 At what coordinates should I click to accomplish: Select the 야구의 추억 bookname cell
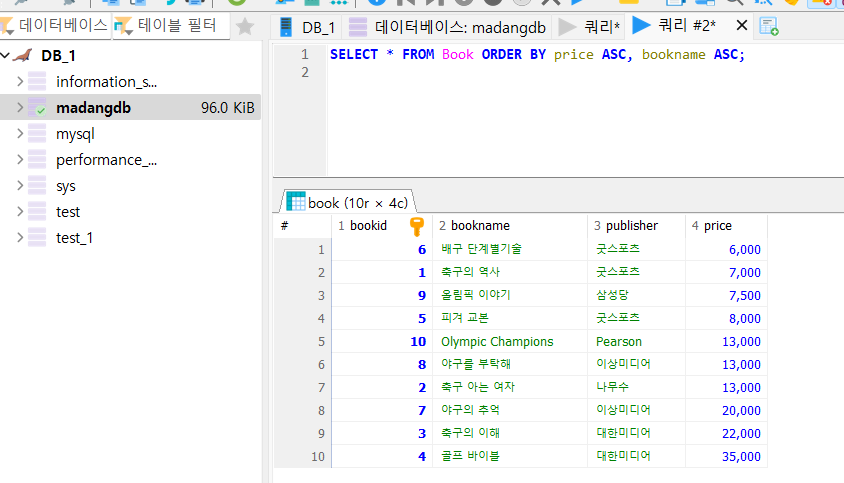(510, 410)
